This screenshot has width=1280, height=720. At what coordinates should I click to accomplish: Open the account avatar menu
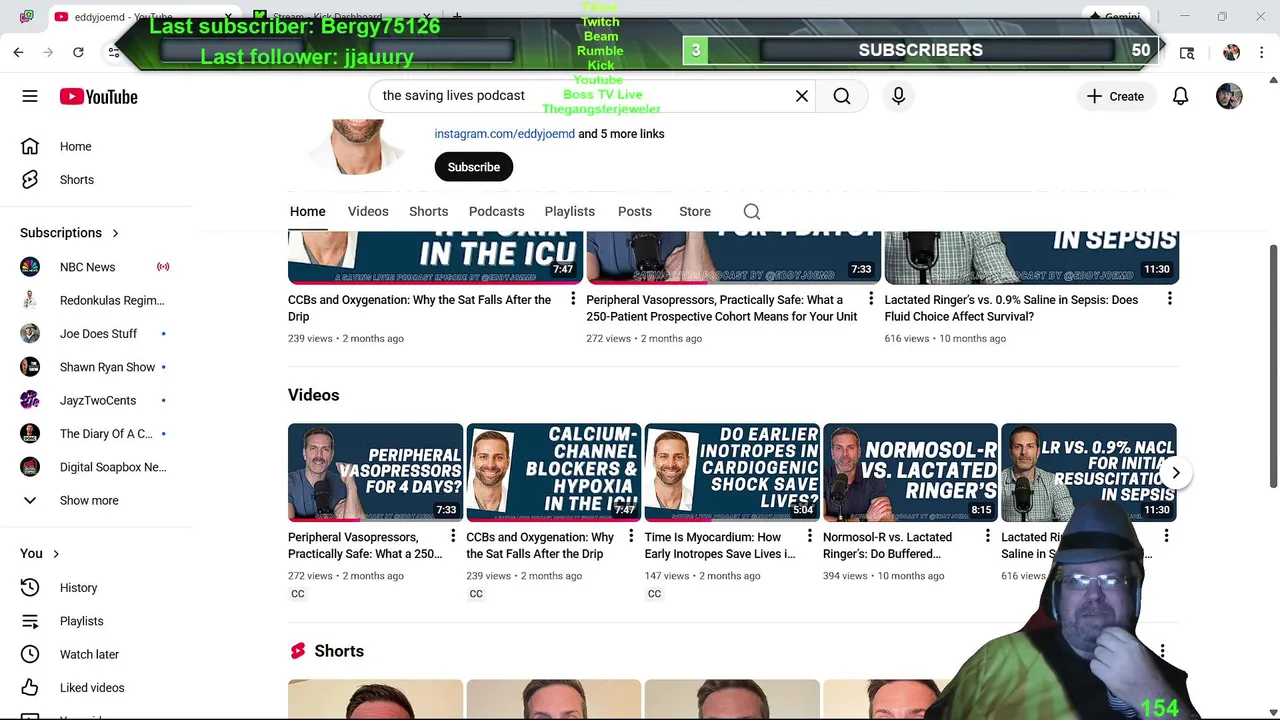[1229, 96]
